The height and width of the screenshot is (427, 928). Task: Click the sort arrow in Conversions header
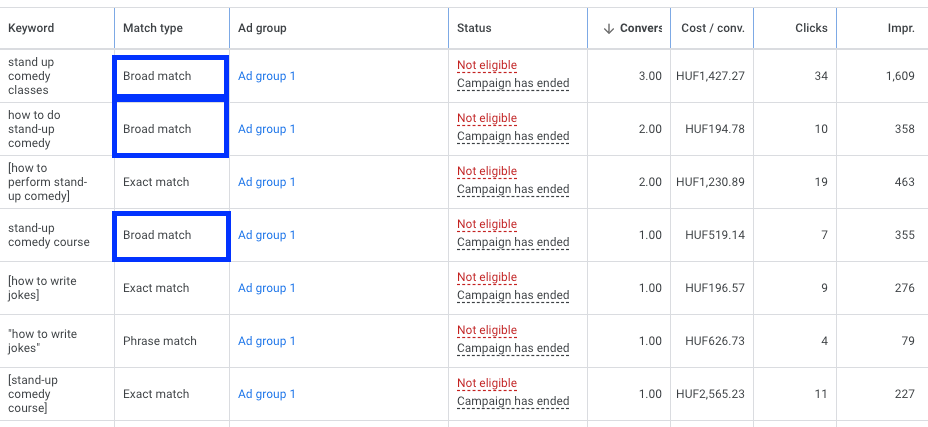pyautogui.click(x=608, y=28)
